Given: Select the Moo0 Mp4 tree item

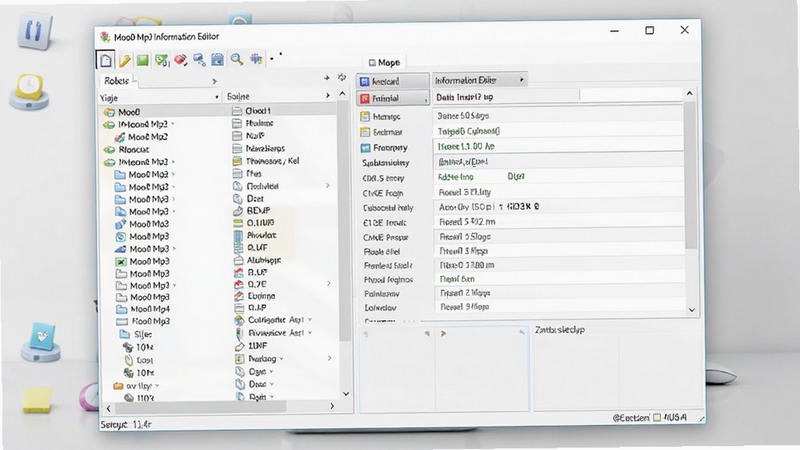Looking at the screenshot, I should (150, 309).
